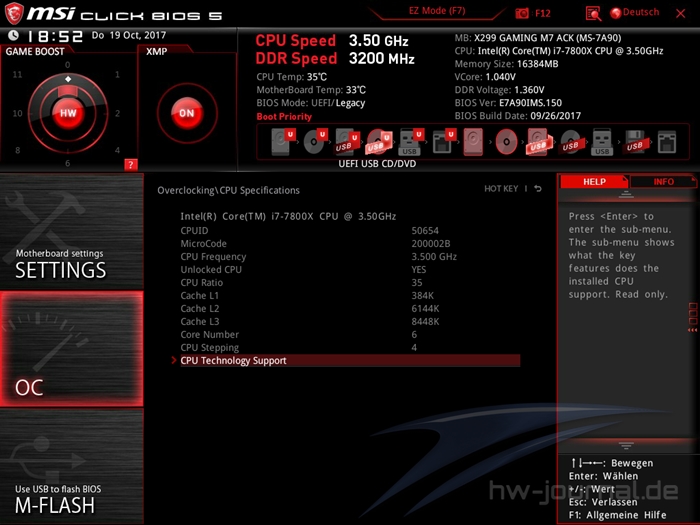Viewport: 700px width, 525px height.
Task: Open the SETTINGS motherboard settings tile
Action: point(71,231)
